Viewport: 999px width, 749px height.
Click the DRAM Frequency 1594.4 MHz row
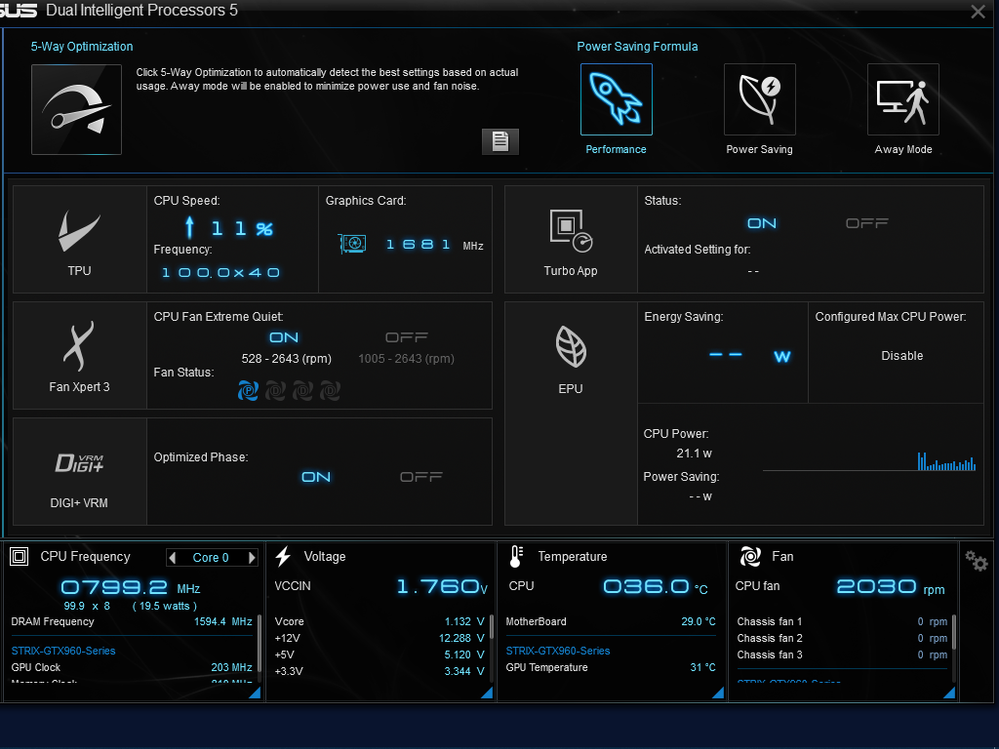click(132, 622)
